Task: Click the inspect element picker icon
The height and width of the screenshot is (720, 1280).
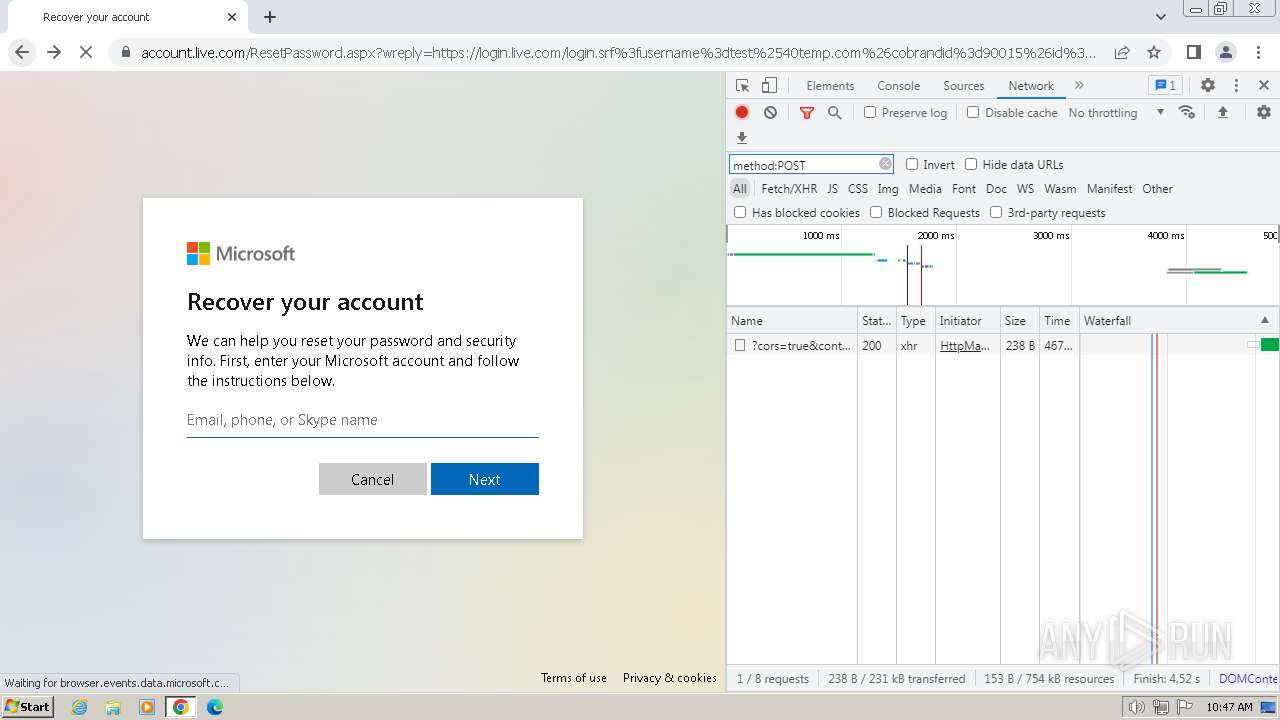Action: coord(742,86)
